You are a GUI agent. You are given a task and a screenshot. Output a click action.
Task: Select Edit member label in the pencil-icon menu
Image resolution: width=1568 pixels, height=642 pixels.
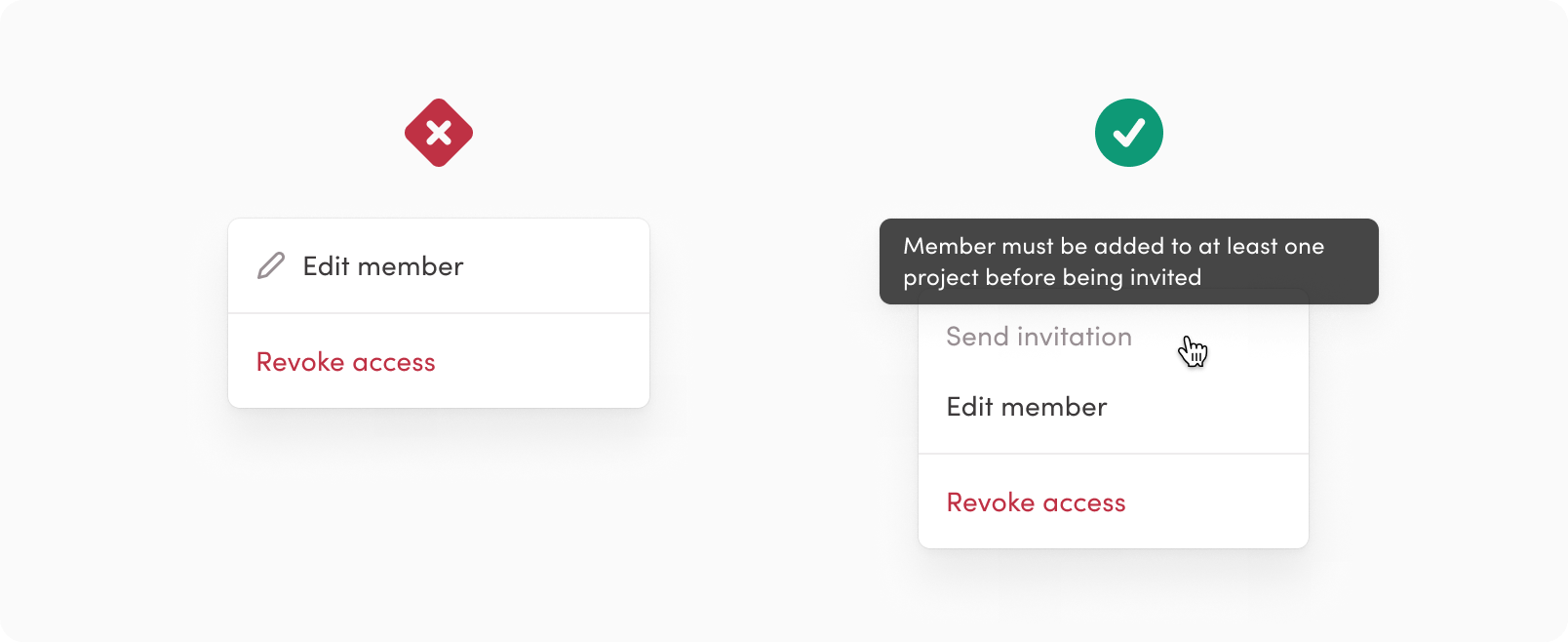[383, 266]
